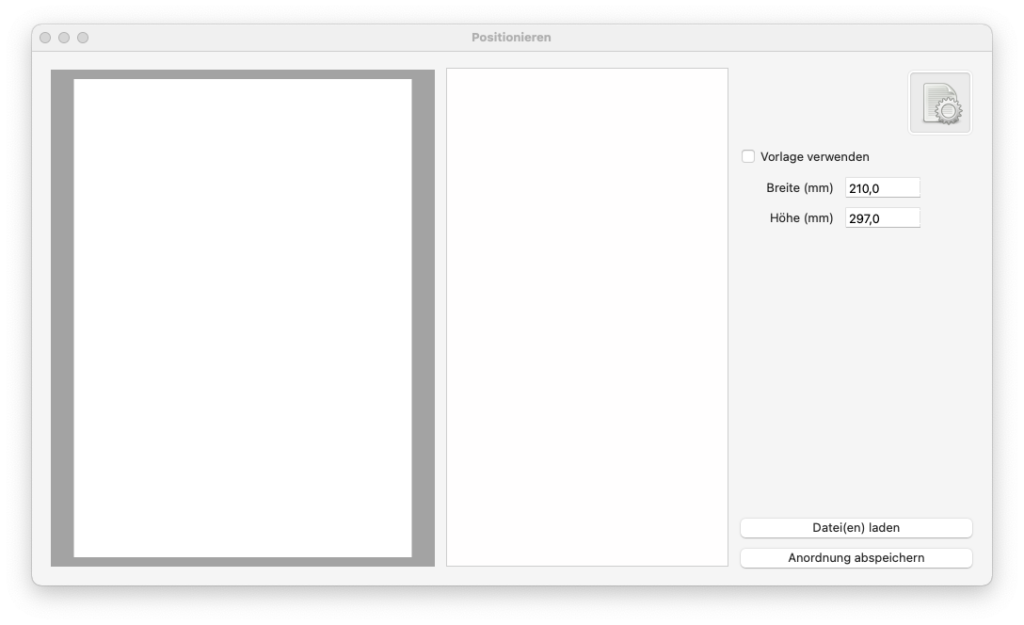
Task: Click the gray bottom margin below the page
Action: tap(242, 561)
